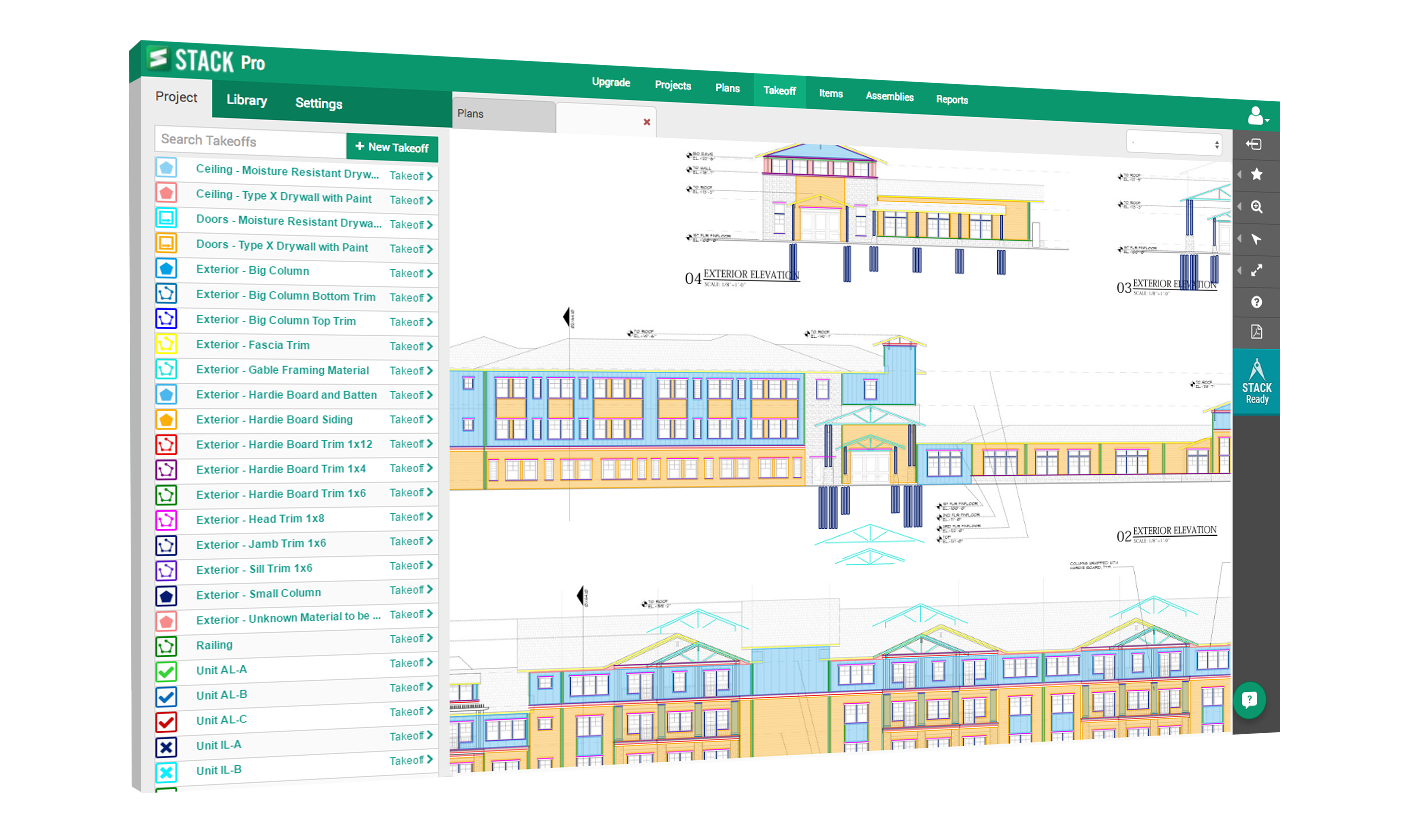The width and height of the screenshot is (1420, 833).
Task: Click the dark pentagon icon for Small Column
Action: (166, 596)
